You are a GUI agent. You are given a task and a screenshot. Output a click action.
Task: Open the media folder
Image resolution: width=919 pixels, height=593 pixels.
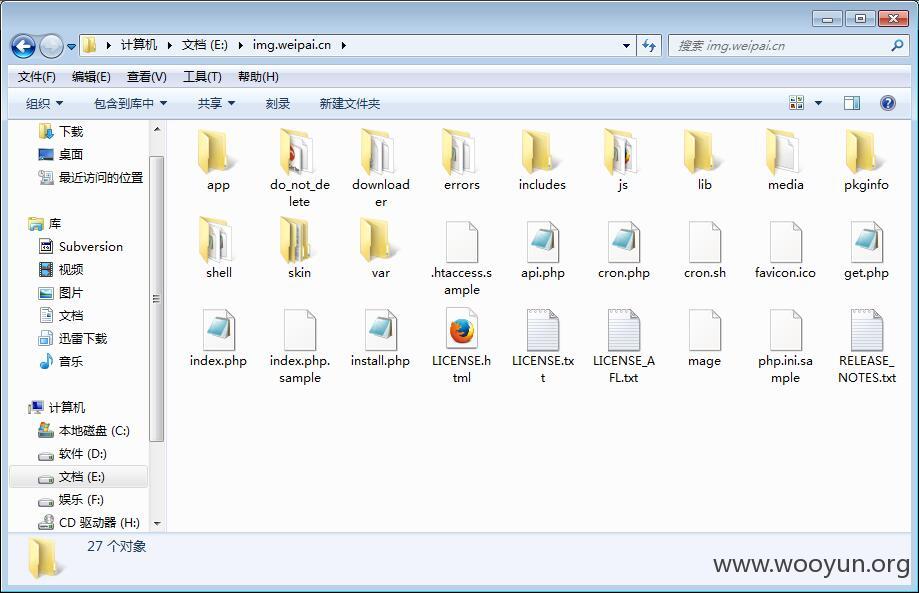[x=785, y=159]
